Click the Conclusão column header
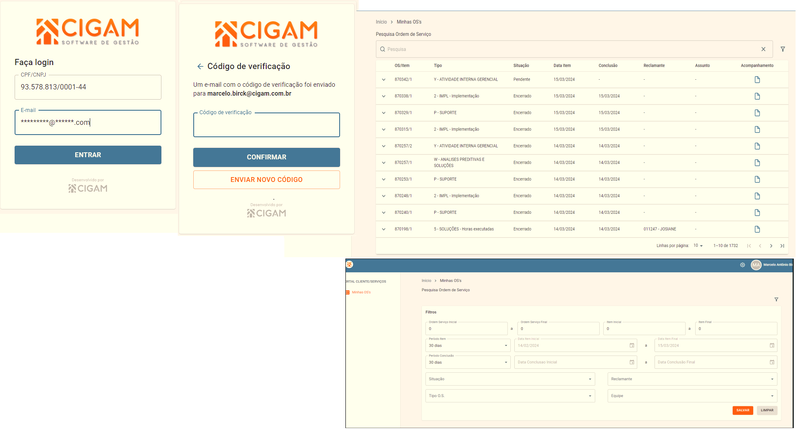This screenshot has height=429, width=800. tap(608, 66)
